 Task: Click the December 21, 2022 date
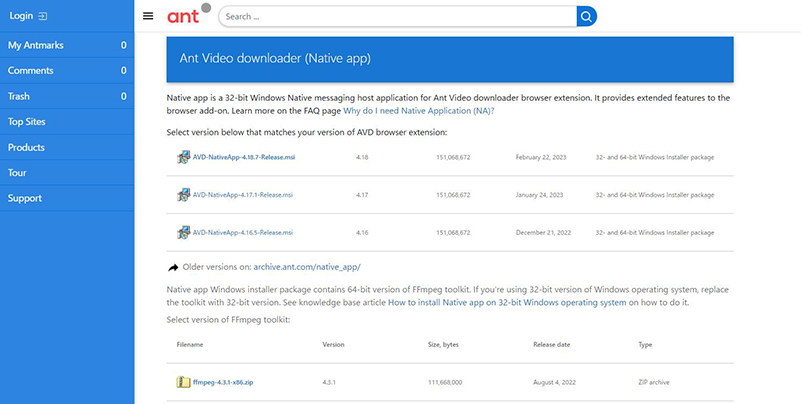tap(543, 232)
